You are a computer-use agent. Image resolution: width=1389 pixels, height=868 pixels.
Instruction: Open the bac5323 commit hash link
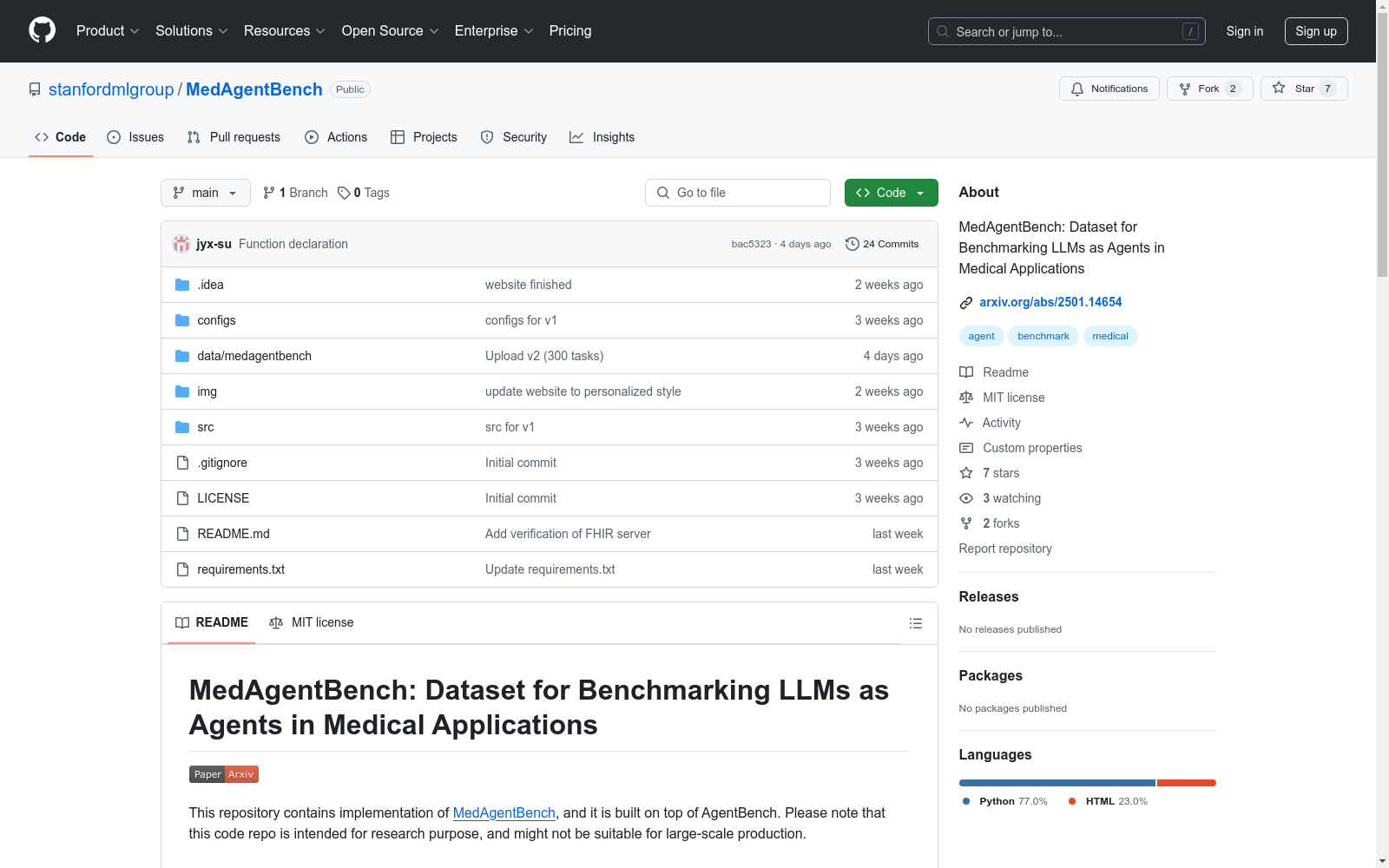click(751, 244)
